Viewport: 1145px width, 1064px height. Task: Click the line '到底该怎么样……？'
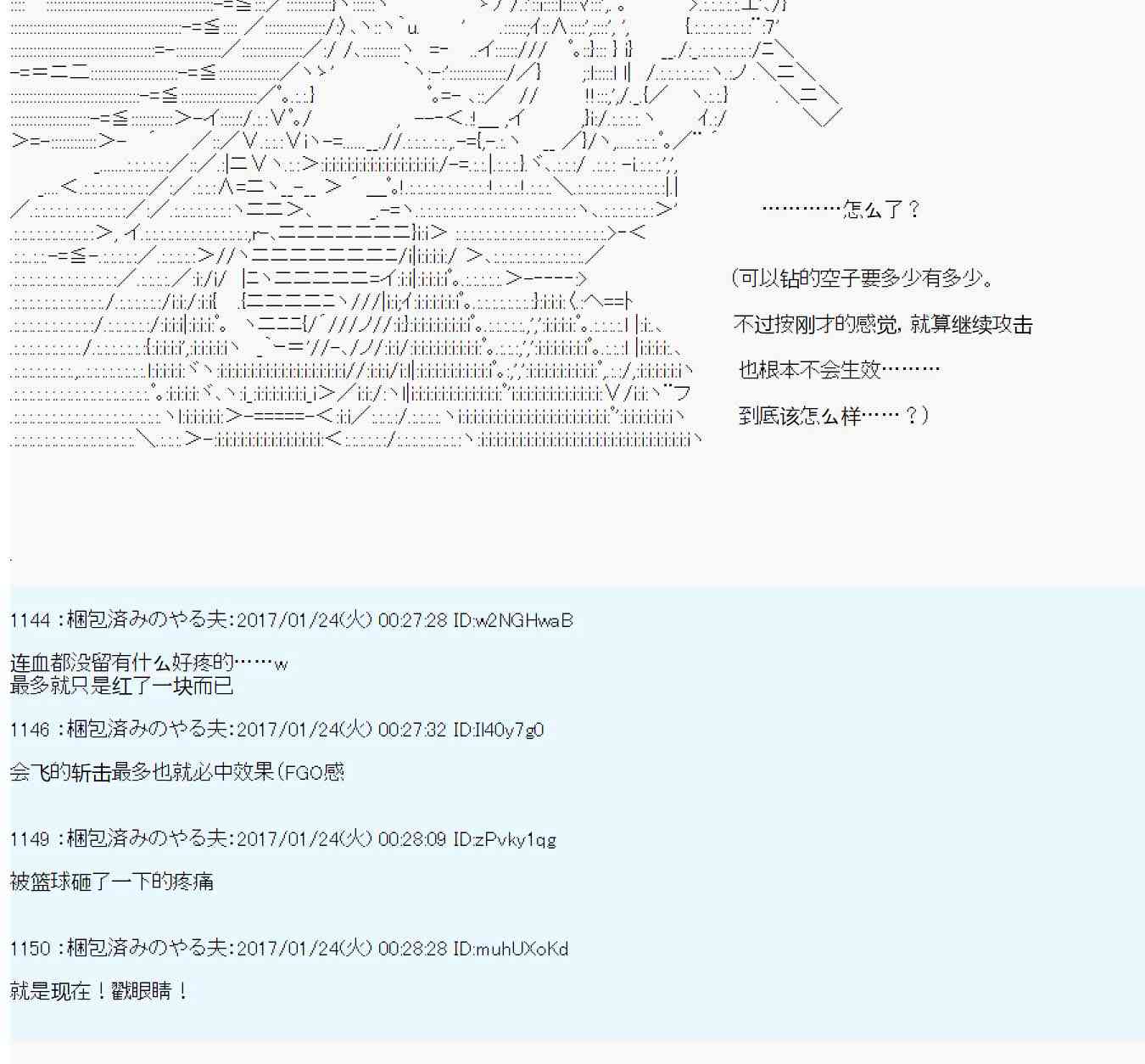833,416
